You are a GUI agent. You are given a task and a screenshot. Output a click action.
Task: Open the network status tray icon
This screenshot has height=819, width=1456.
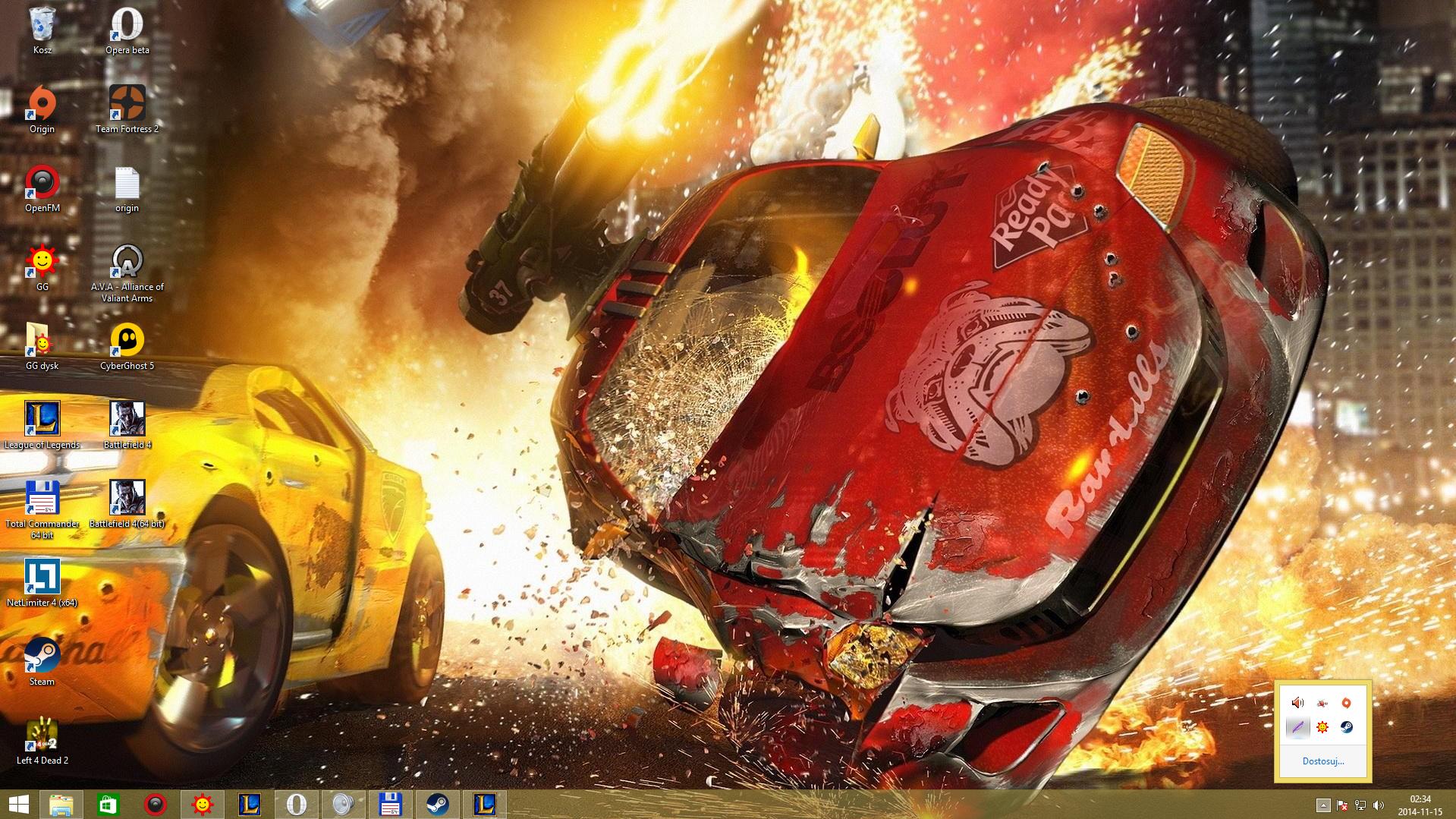1360,805
